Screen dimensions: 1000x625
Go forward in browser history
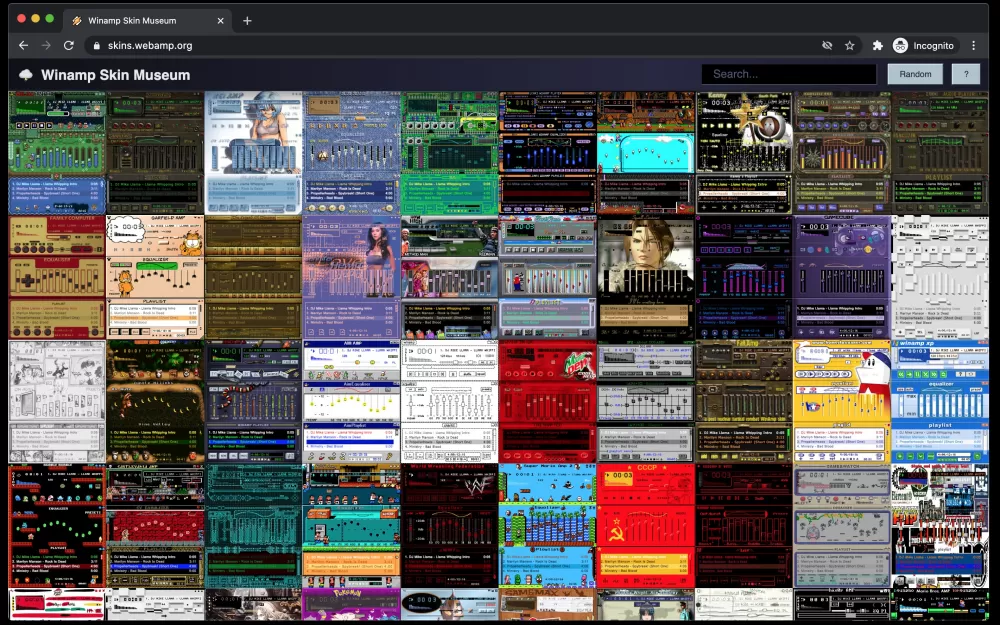(46, 45)
